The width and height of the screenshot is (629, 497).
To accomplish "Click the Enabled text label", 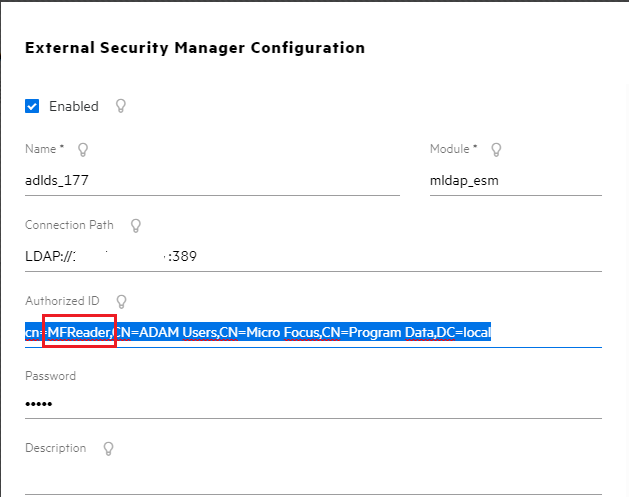I will [74, 106].
